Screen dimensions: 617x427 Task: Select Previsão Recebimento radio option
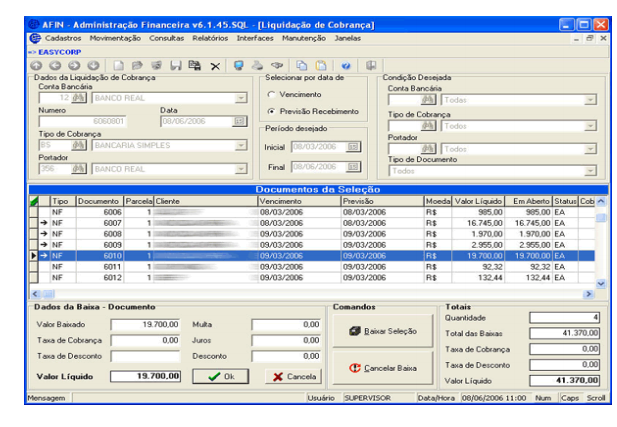271,111
